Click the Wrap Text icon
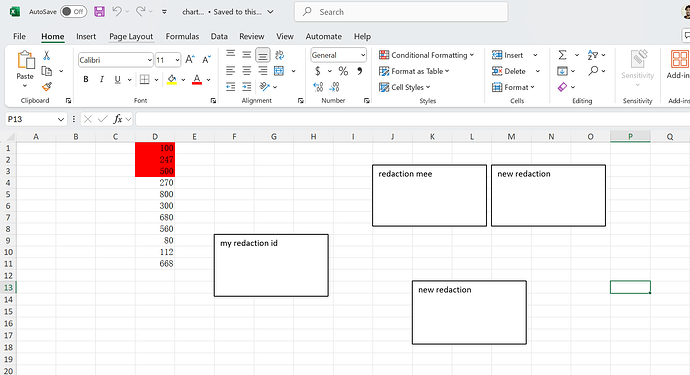 [279, 55]
